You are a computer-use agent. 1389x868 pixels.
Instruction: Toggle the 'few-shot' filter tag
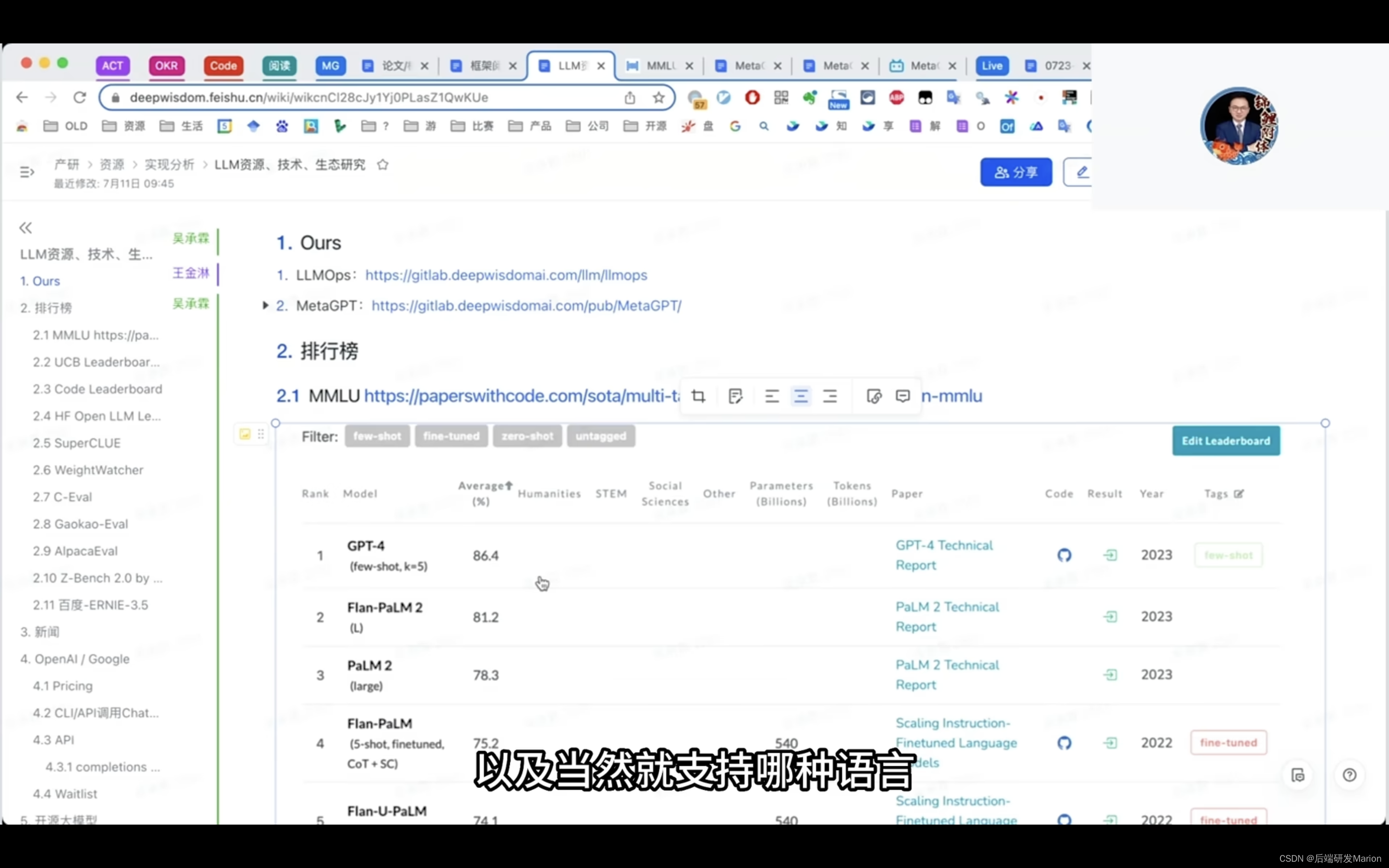click(x=377, y=436)
